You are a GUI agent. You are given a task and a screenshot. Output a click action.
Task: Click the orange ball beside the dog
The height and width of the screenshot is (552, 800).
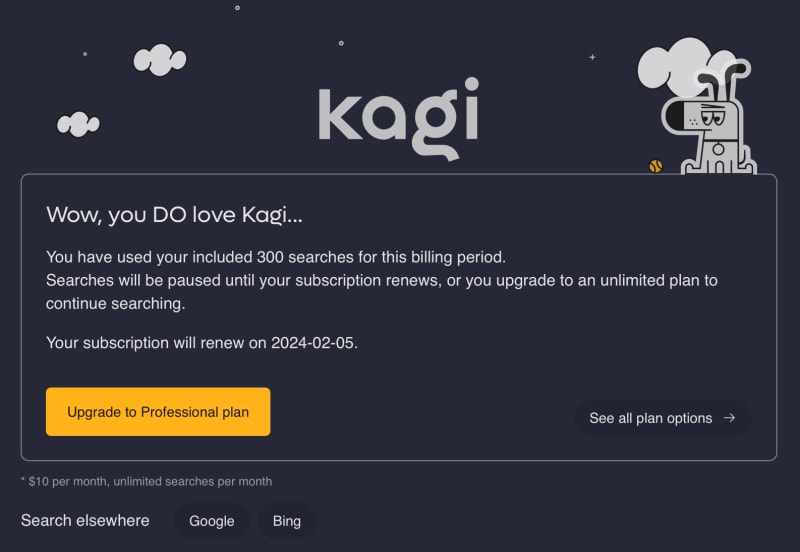[656, 166]
